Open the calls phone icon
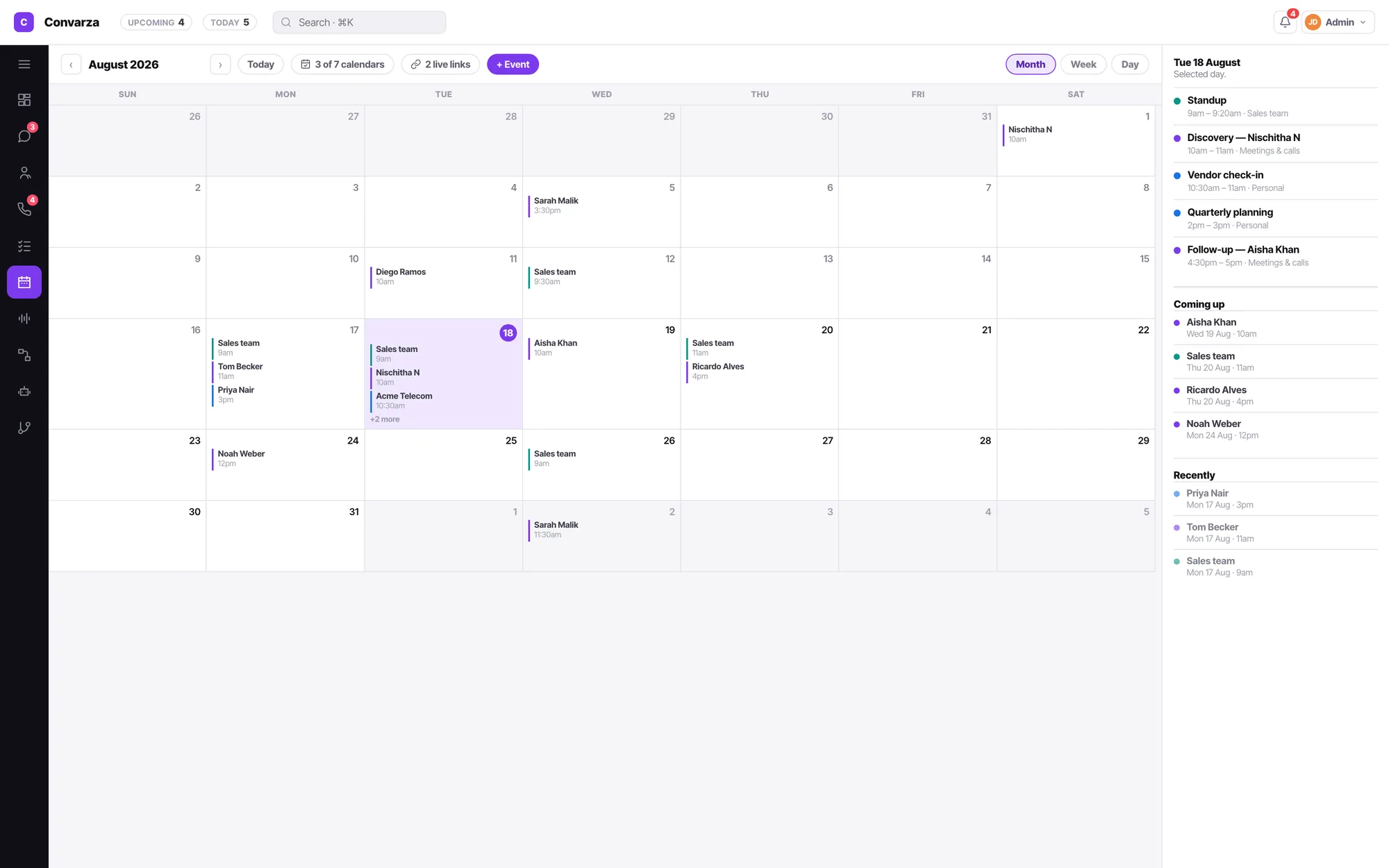The width and height of the screenshot is (1389, 868). pyautogui.click(x=24, y=209)
